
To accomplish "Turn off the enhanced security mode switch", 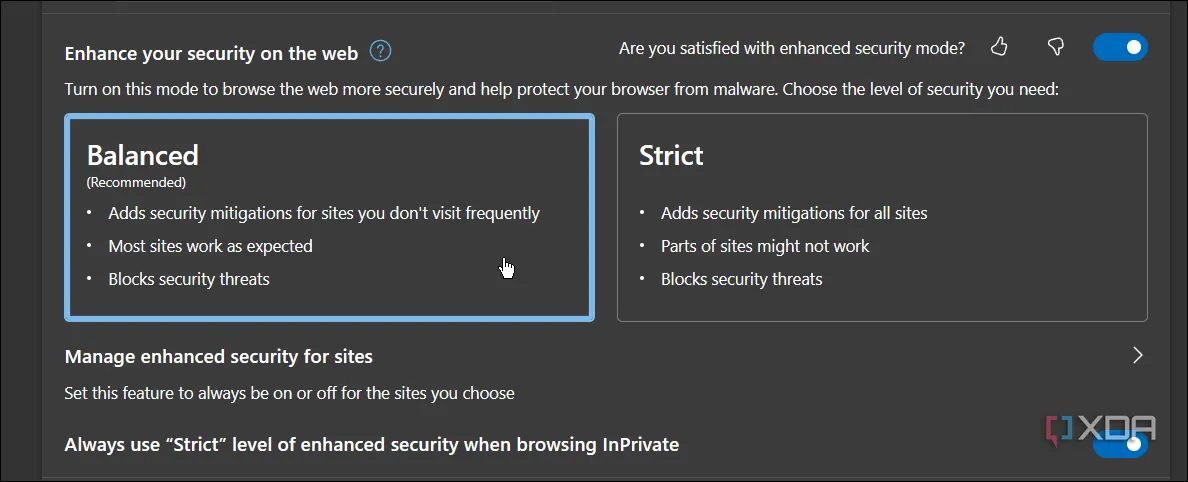I will coord(1120,47).
